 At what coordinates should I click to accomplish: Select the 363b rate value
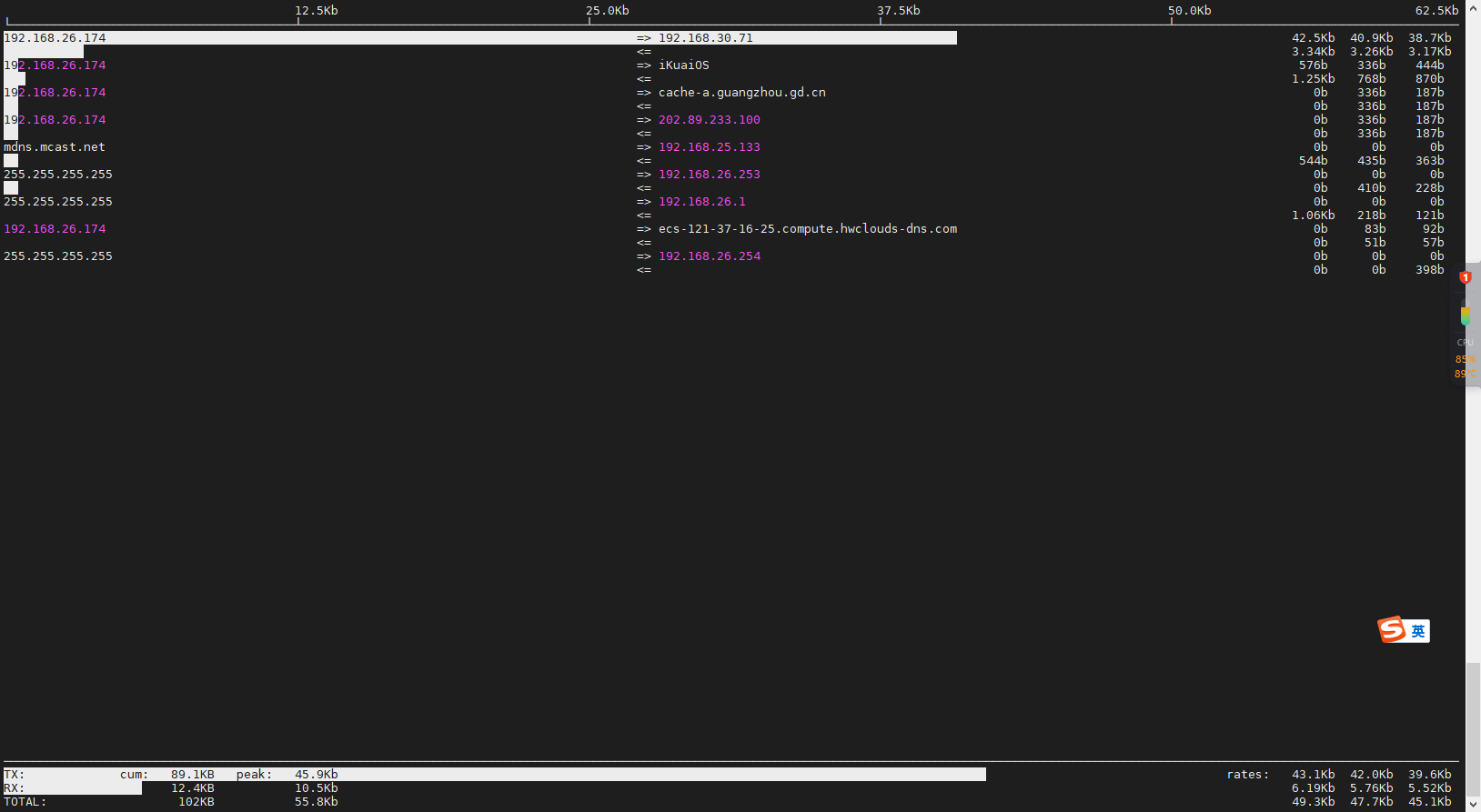pos(1430,160)
